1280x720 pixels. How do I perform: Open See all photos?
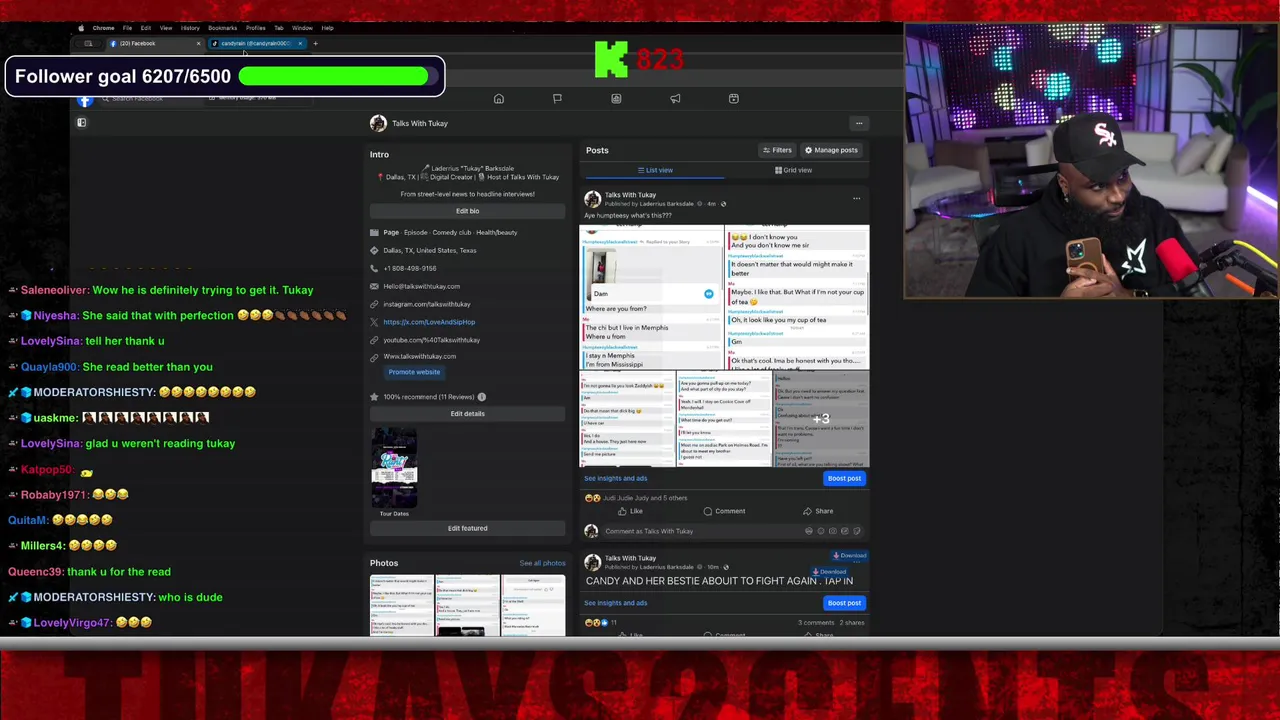coord(542,563)
